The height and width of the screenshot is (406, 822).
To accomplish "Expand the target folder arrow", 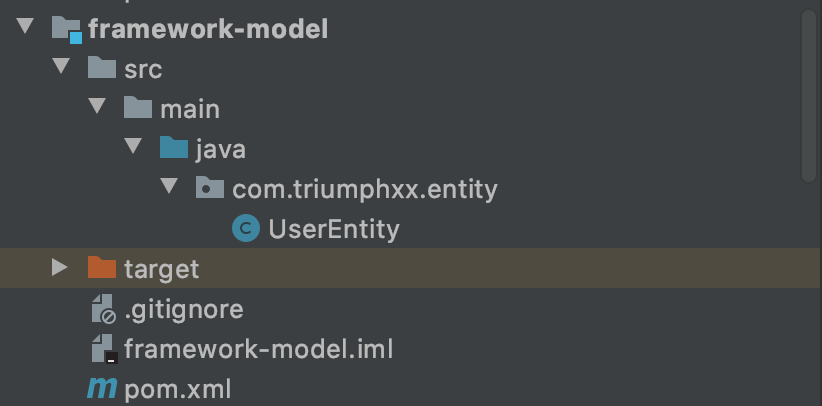I will point(60,268).
